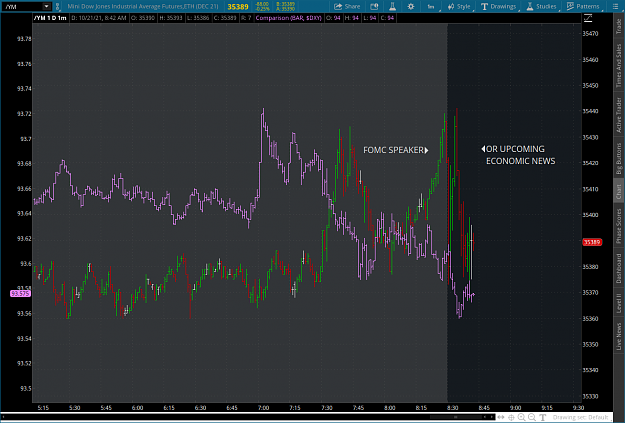Click the 7:00 time axis label
This screenshot has width=625, height=423.
pyautogui.click(x=263, y=408)
